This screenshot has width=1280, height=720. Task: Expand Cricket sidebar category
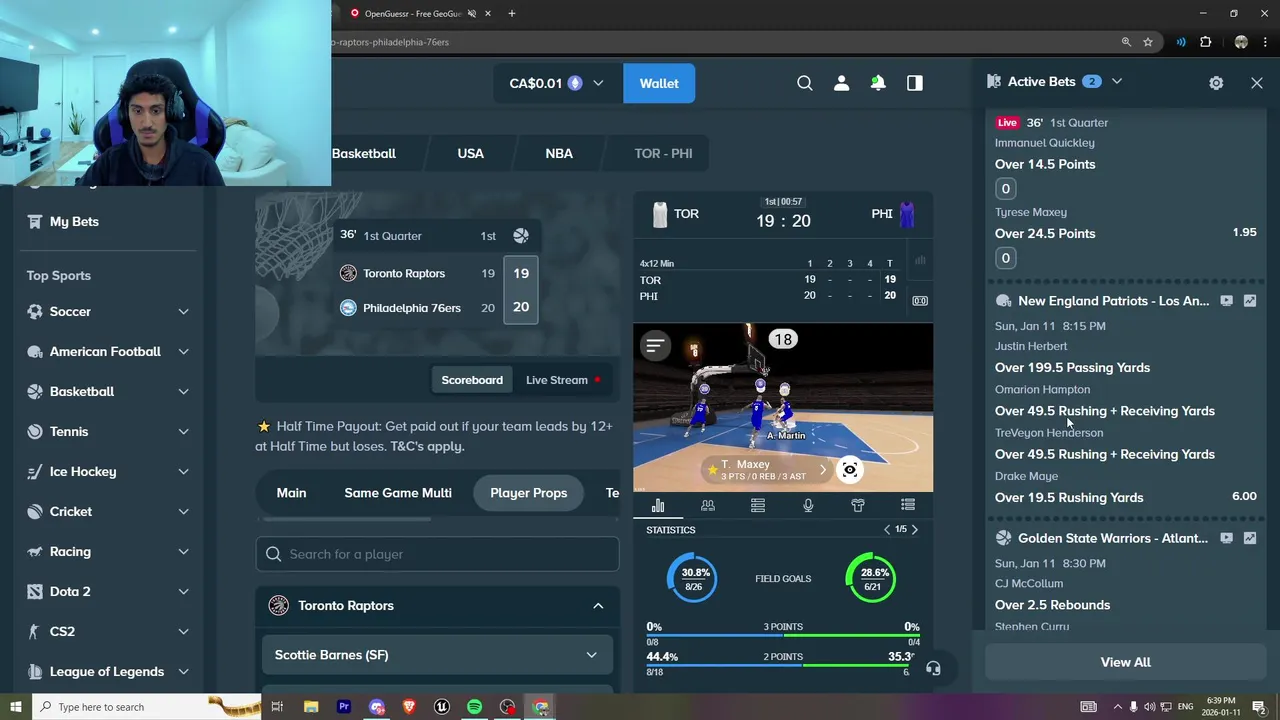pos(183,512)
